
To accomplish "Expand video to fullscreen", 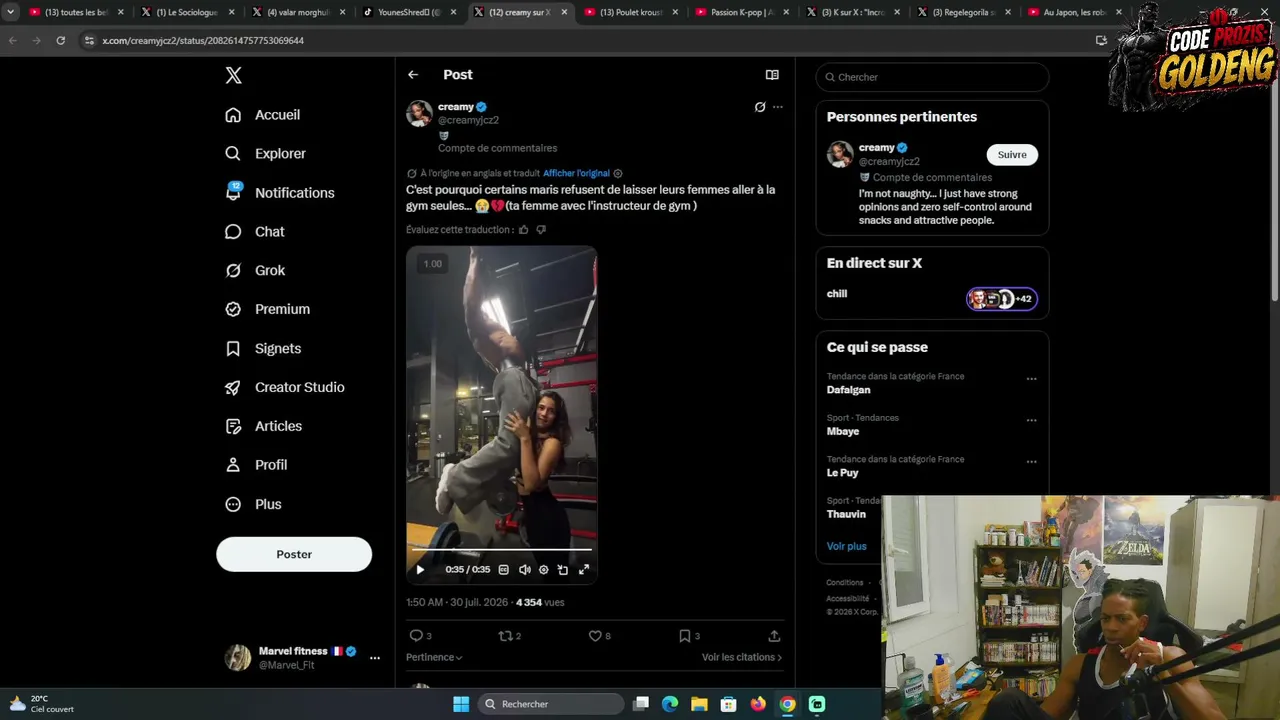I will pyautogui.click(x=584, y=570).
